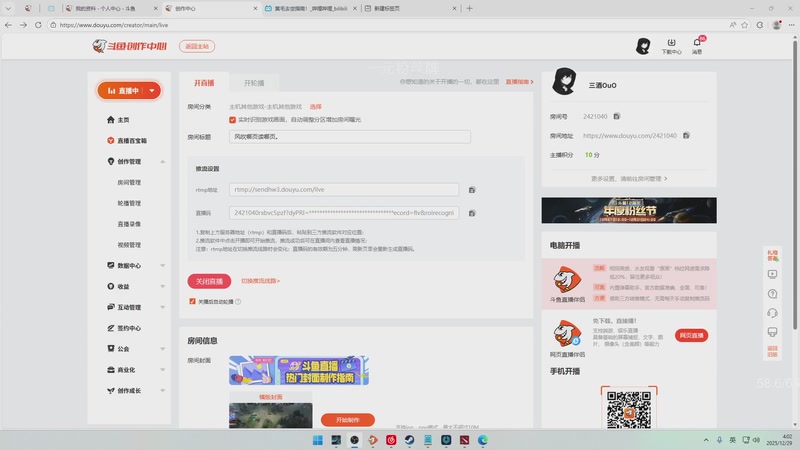
Task: Click the Douyu 创作中心 logo
Action: pyautogui.click(x=130, y=46)
